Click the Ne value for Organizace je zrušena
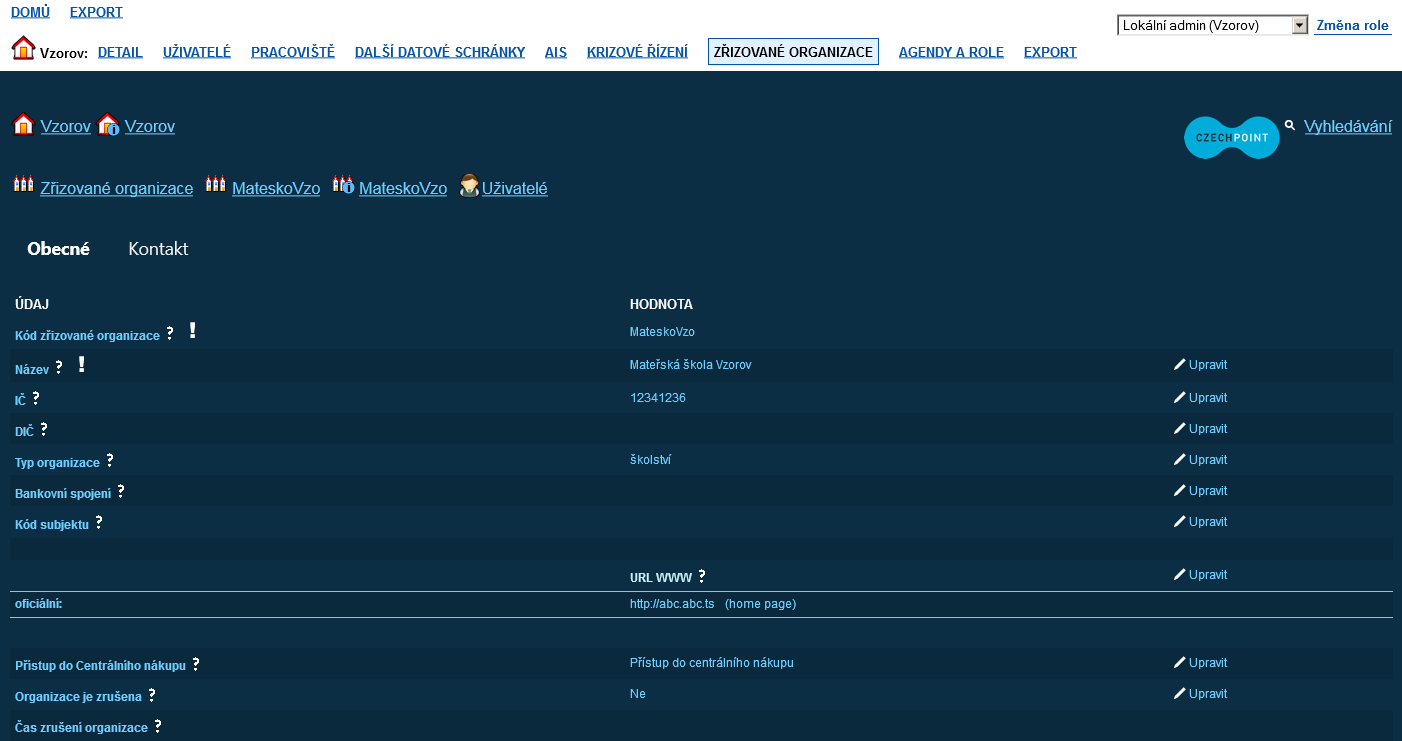1402x741 pixels. (x=638, y=694)
